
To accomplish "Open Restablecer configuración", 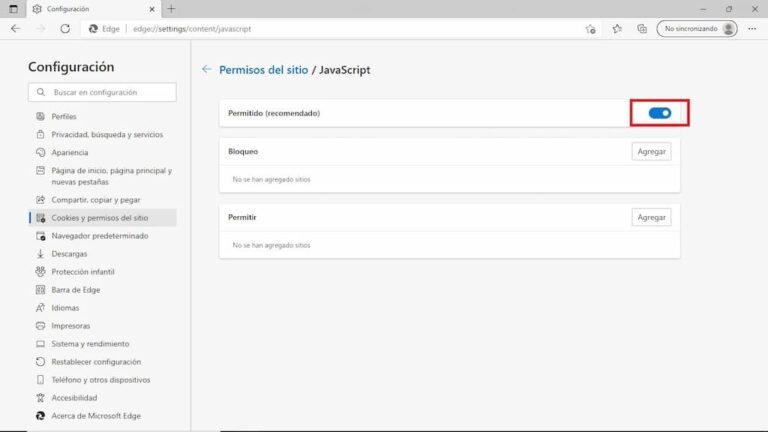I will [102, 362].
